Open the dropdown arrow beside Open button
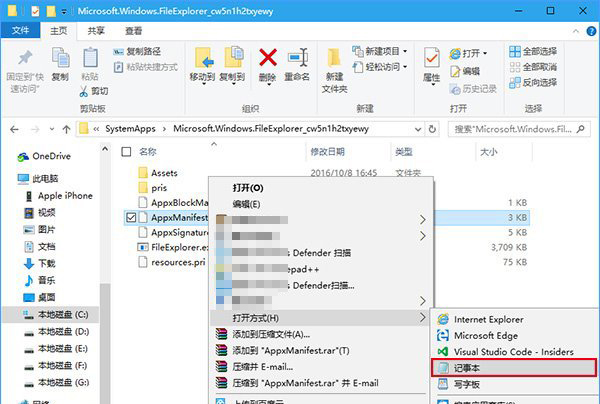The height and width of the screenshot is (404, 600). [x=485, y=53]
